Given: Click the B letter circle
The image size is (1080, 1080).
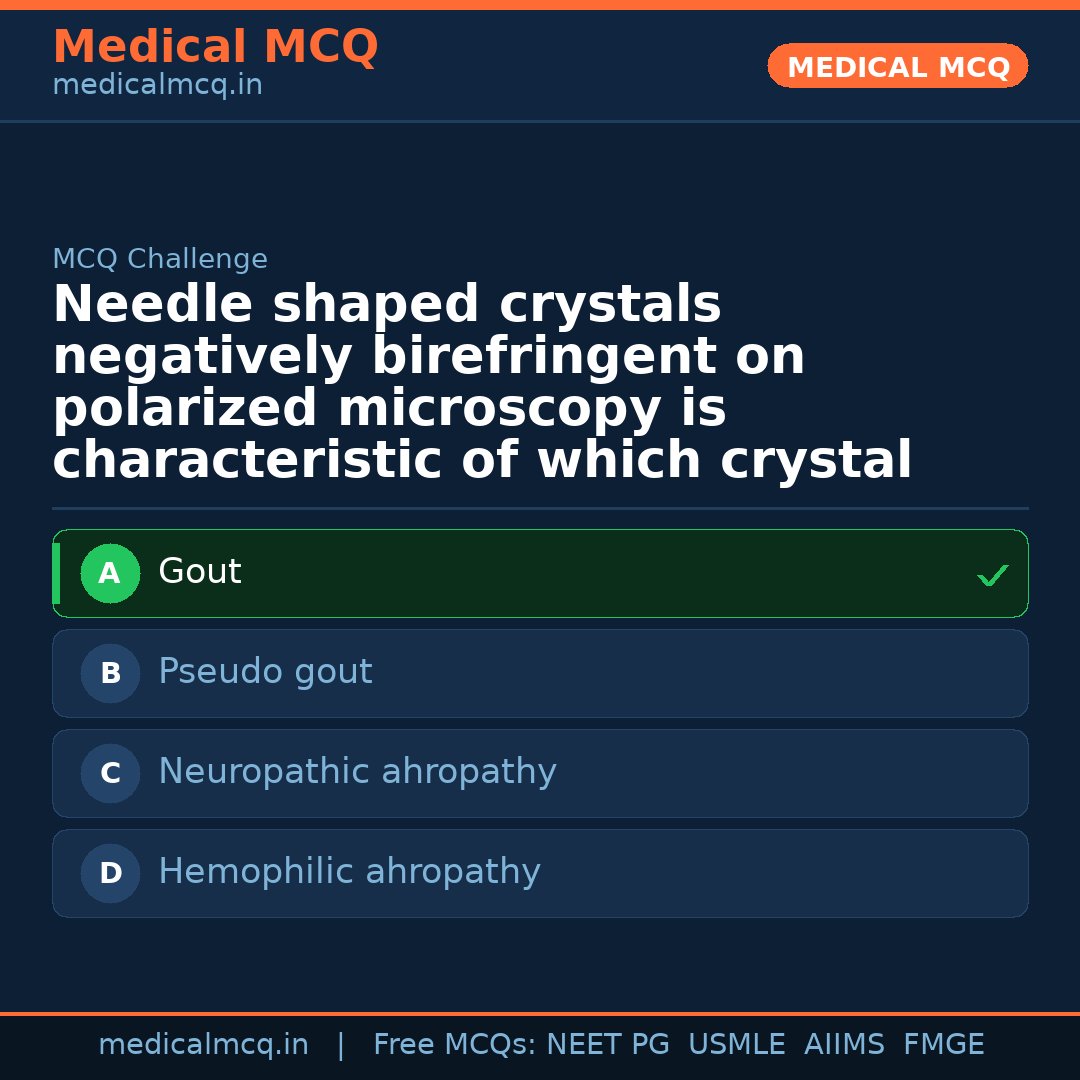Looking at the screenshot, I should [110, 674].
